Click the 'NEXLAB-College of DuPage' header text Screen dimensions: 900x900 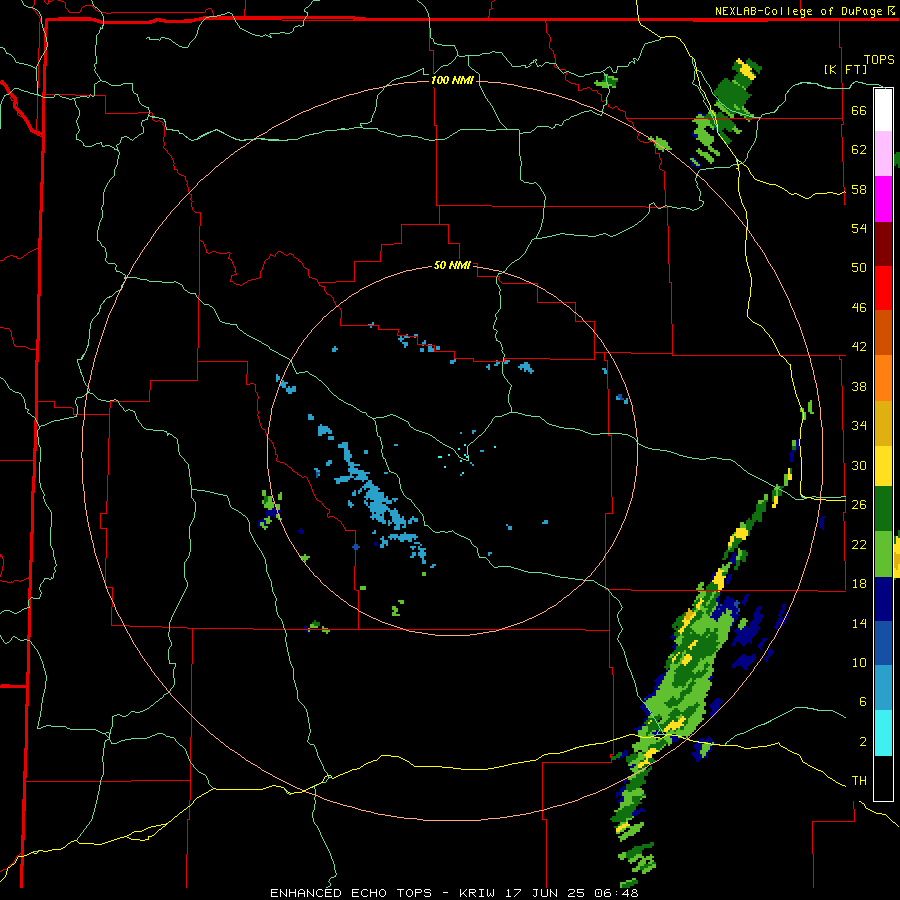tap(798, 11)
